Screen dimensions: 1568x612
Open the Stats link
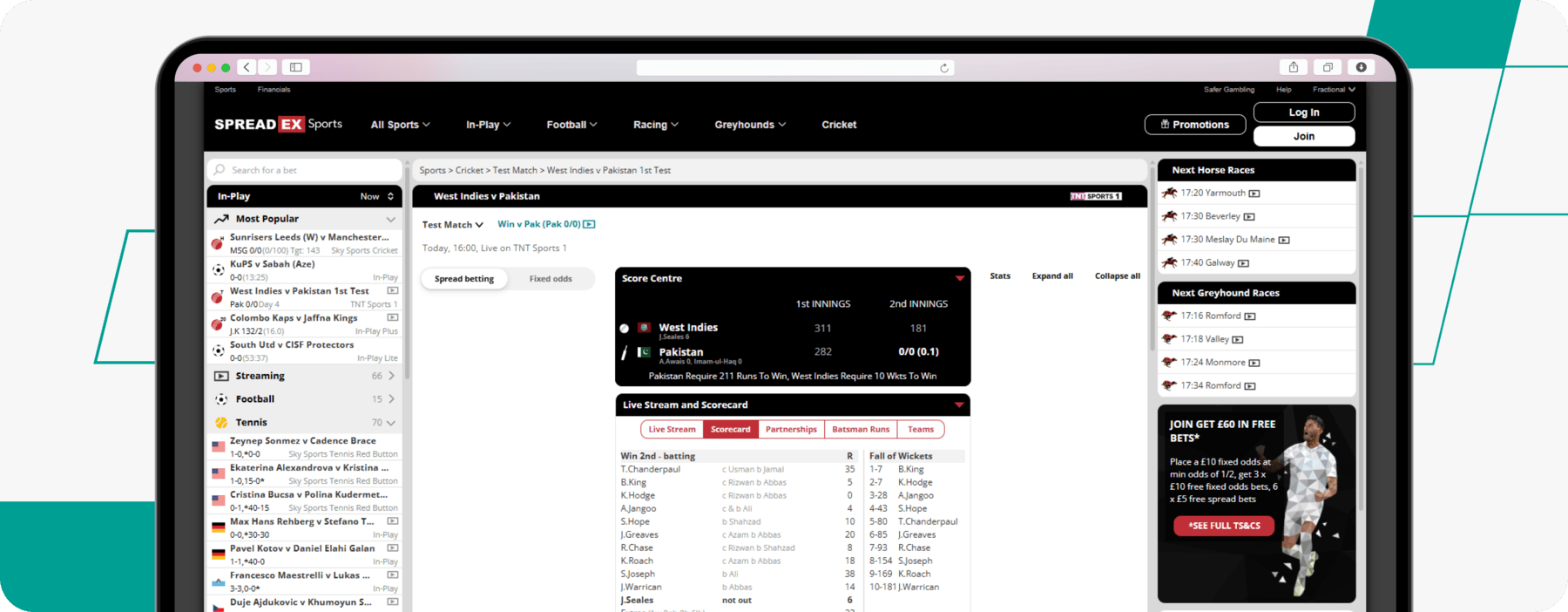pyautogui.click(x=1000, y=276)
